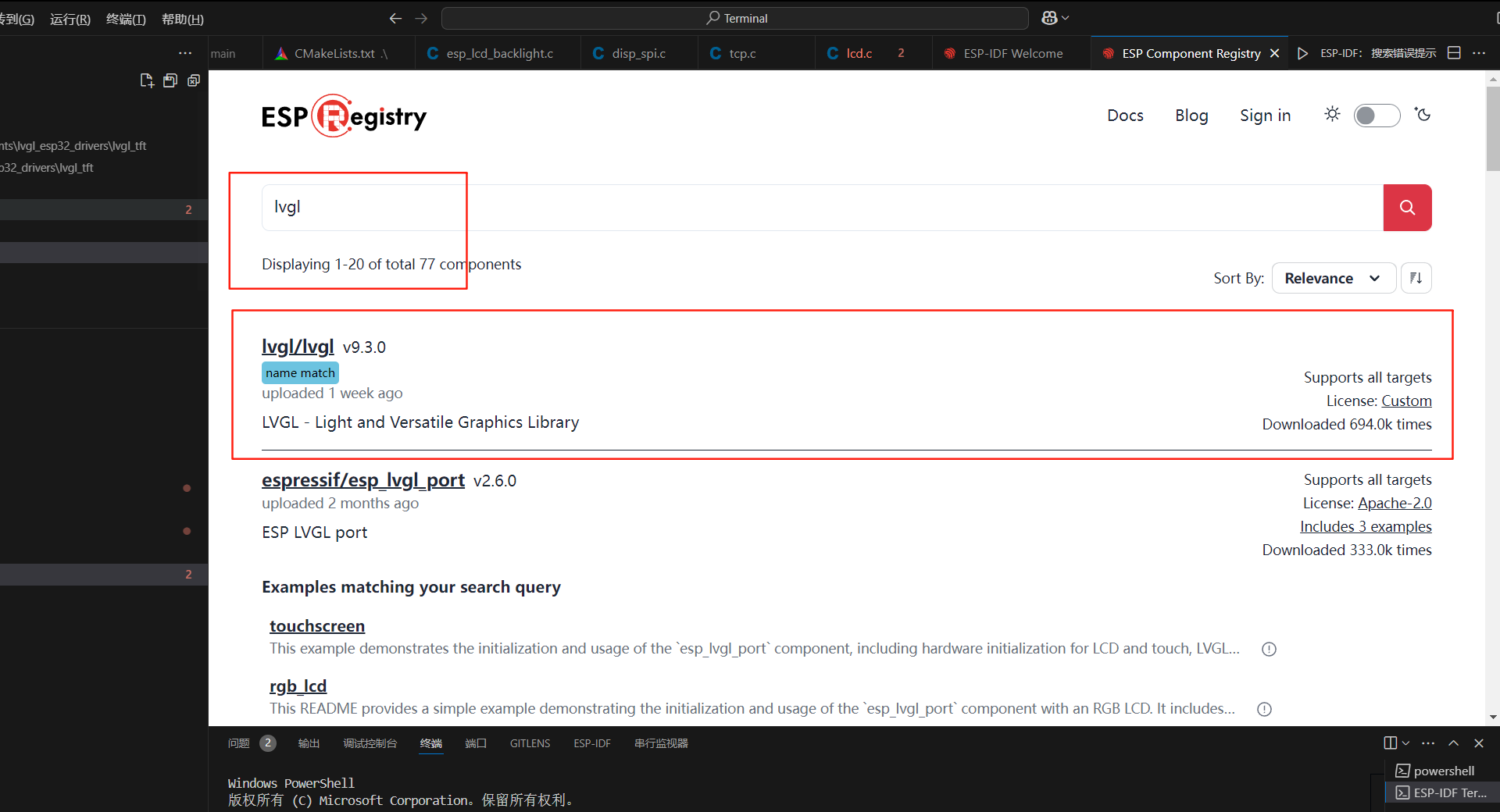1500x812 pixels.
Task: Click the Terminal command center search box
Action: click(x=734, y=18)
